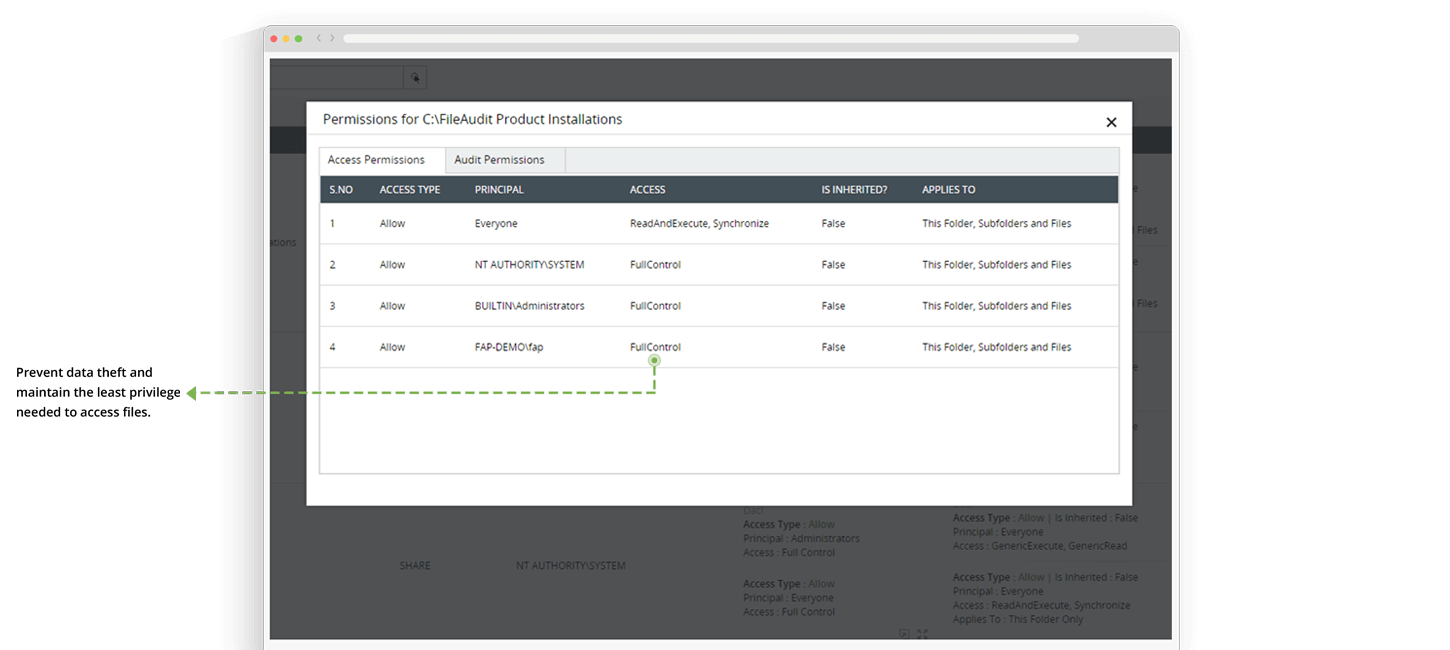Click the fullscreen expand icon in background page
Viewport: 1450px width, 650px height.
tap(922, 634)
